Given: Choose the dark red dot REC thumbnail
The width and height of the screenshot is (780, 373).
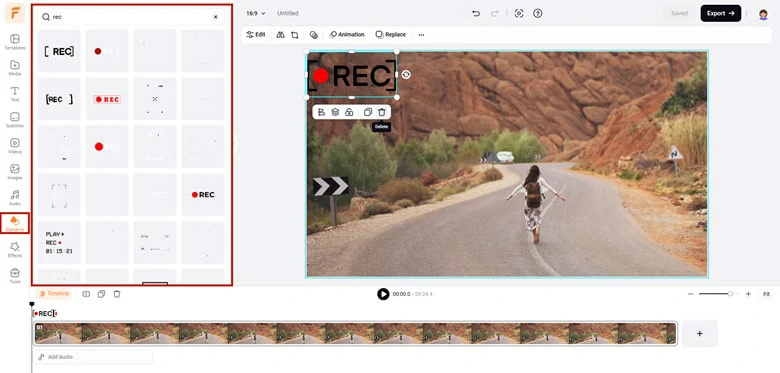Looking at the screenshot, I should coord(107,51).
